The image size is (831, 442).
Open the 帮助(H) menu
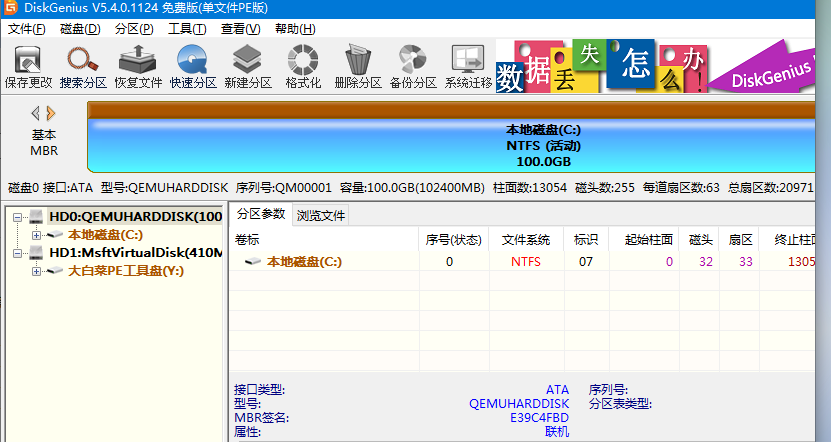[x=295, y=29]
